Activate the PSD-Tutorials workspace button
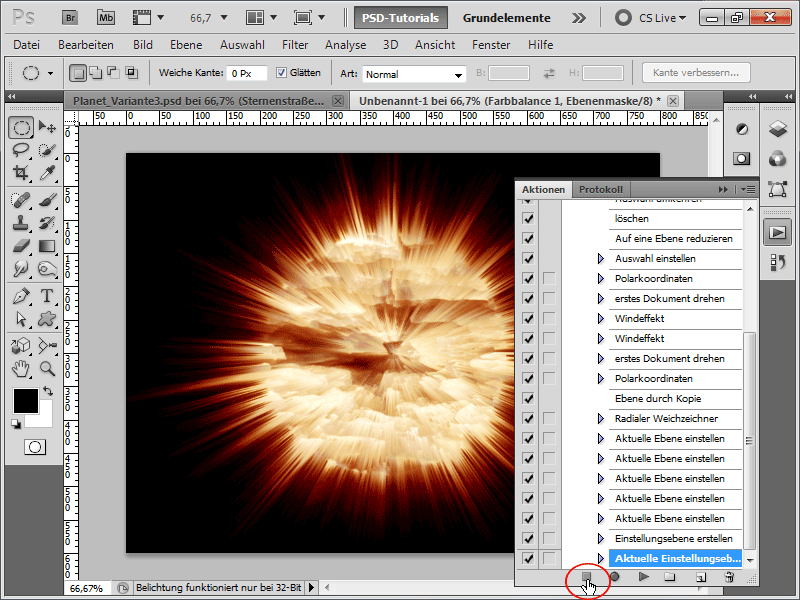 pyautogui.click(x=401, y=18)
